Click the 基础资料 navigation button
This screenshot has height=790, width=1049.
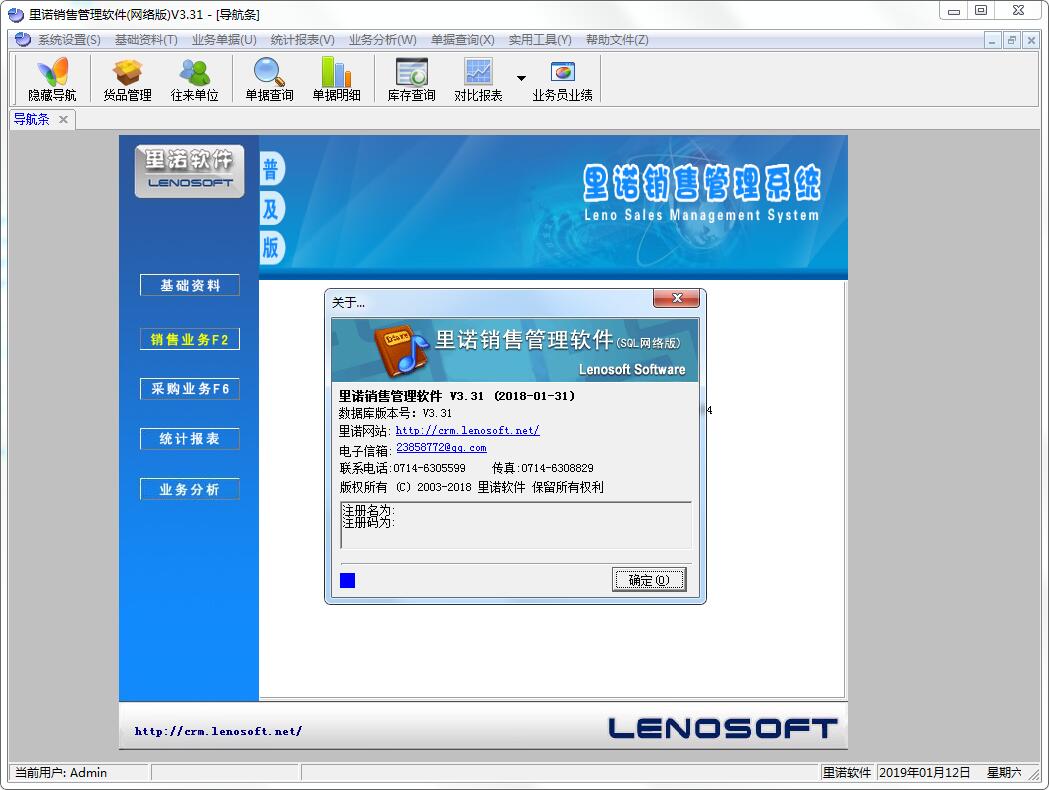point(190,285)
